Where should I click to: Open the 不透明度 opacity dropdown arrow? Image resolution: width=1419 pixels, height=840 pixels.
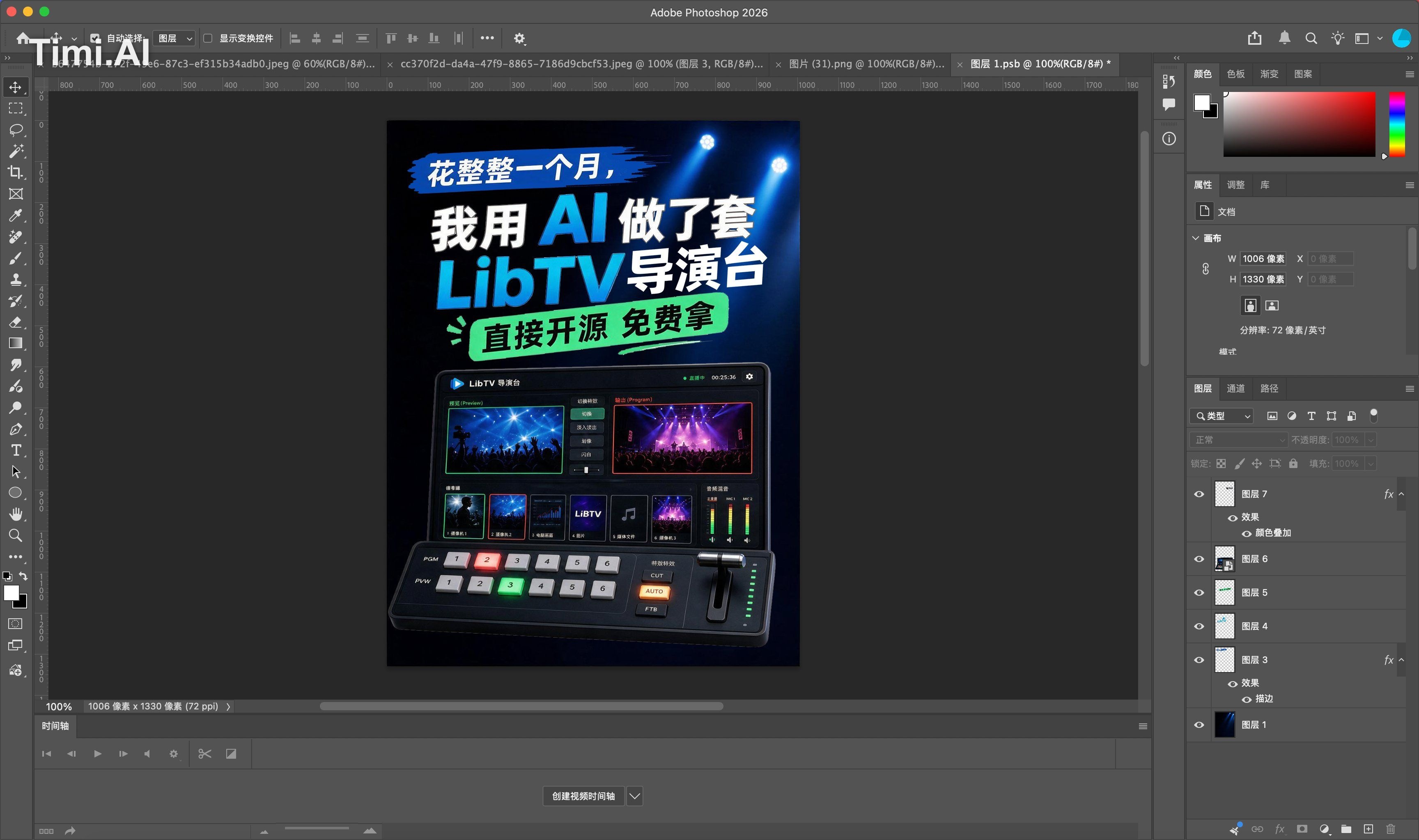coord(1371,440)
